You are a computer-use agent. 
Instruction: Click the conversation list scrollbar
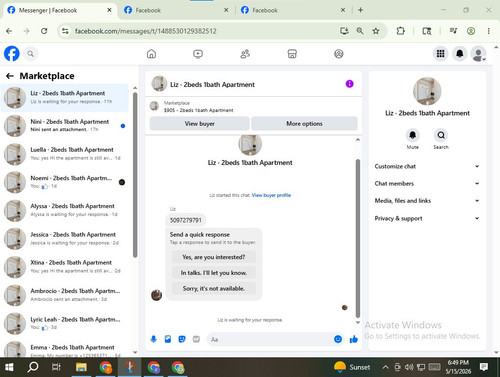coord(135,175)
